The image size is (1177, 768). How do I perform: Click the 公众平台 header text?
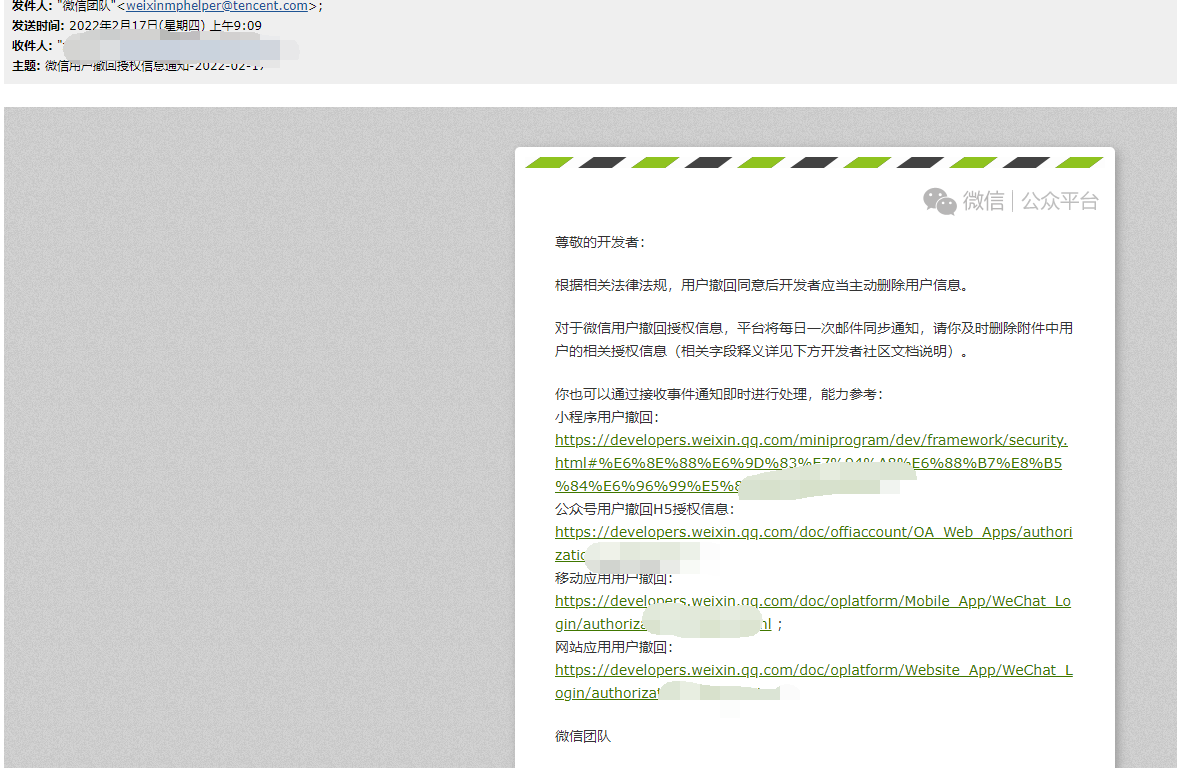1060,201
